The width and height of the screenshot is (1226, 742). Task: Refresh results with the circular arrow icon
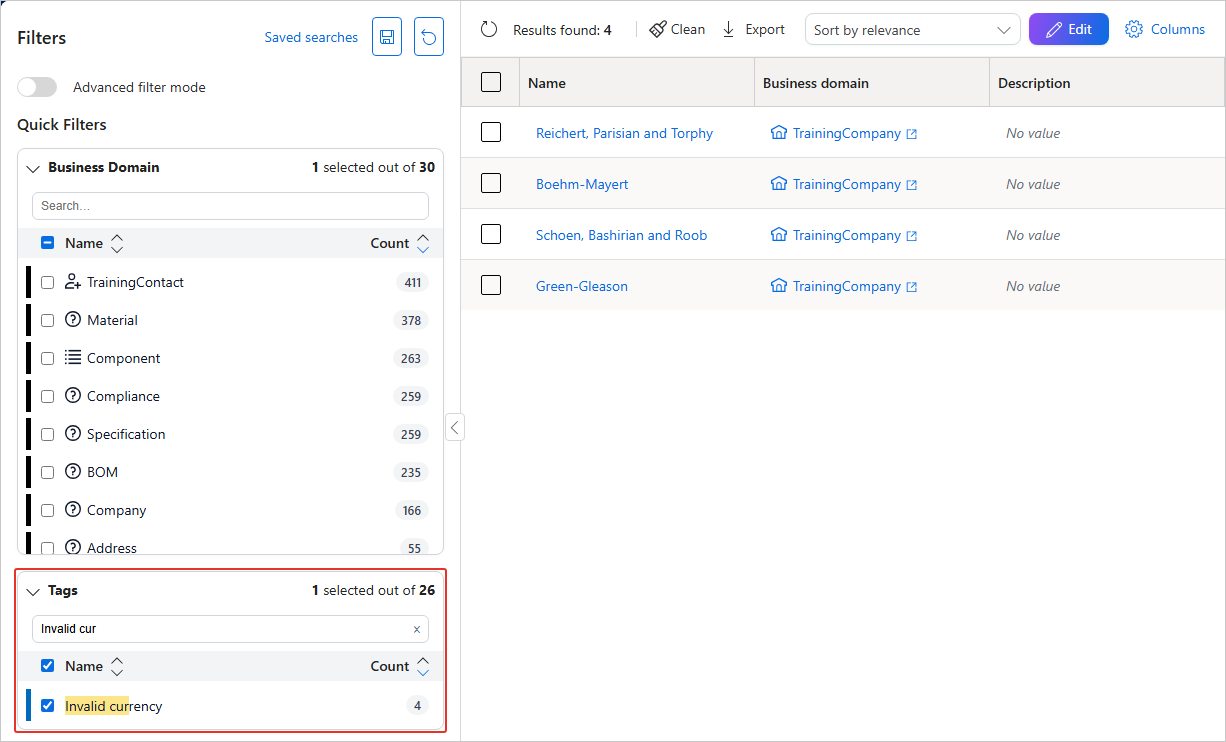point(489,29)
